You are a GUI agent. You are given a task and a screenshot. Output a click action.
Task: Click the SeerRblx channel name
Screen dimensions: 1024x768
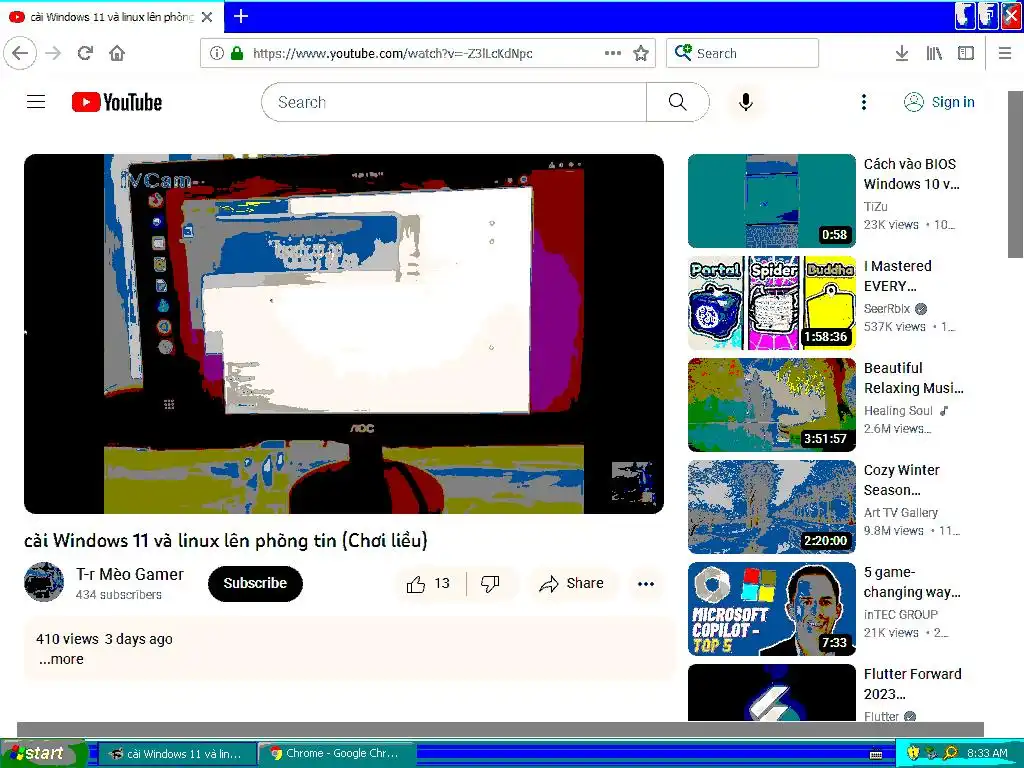[887, 308]
